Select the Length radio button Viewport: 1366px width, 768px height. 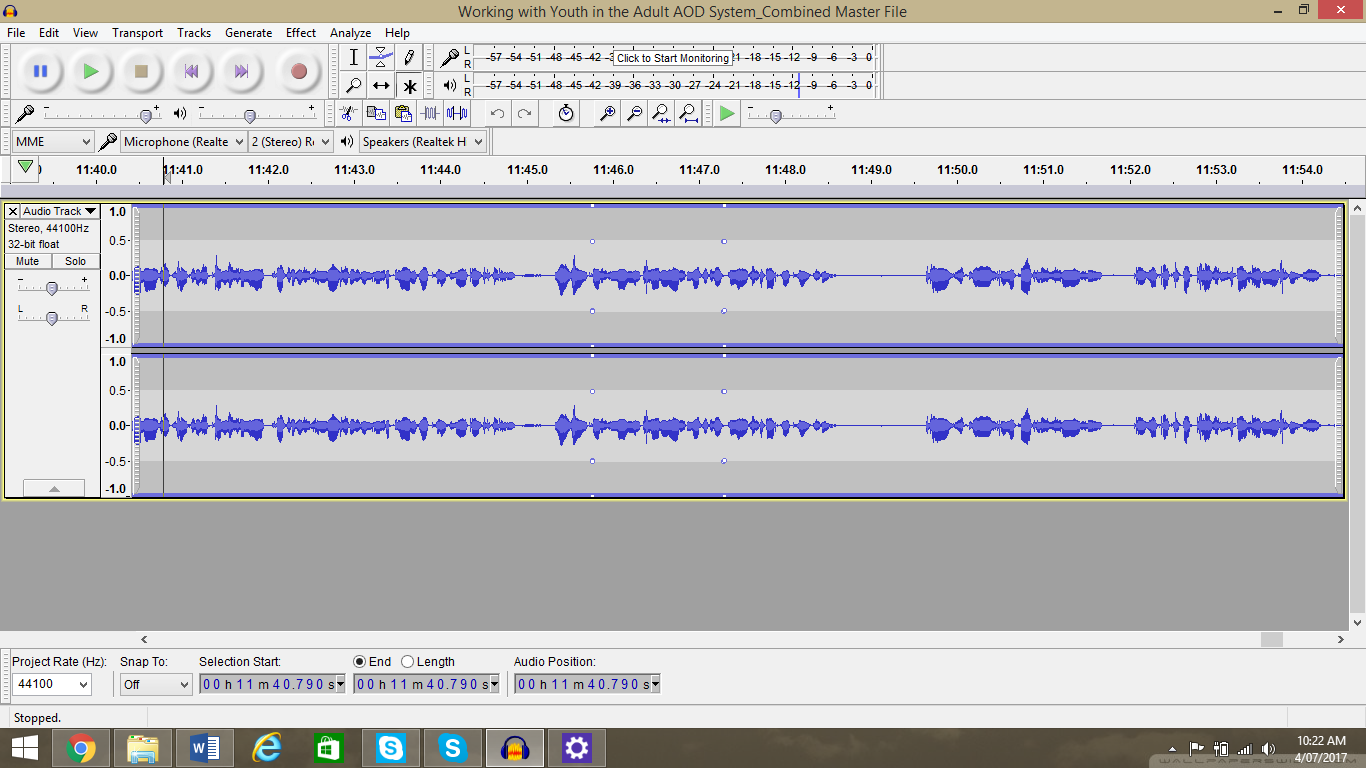[407, 661]
